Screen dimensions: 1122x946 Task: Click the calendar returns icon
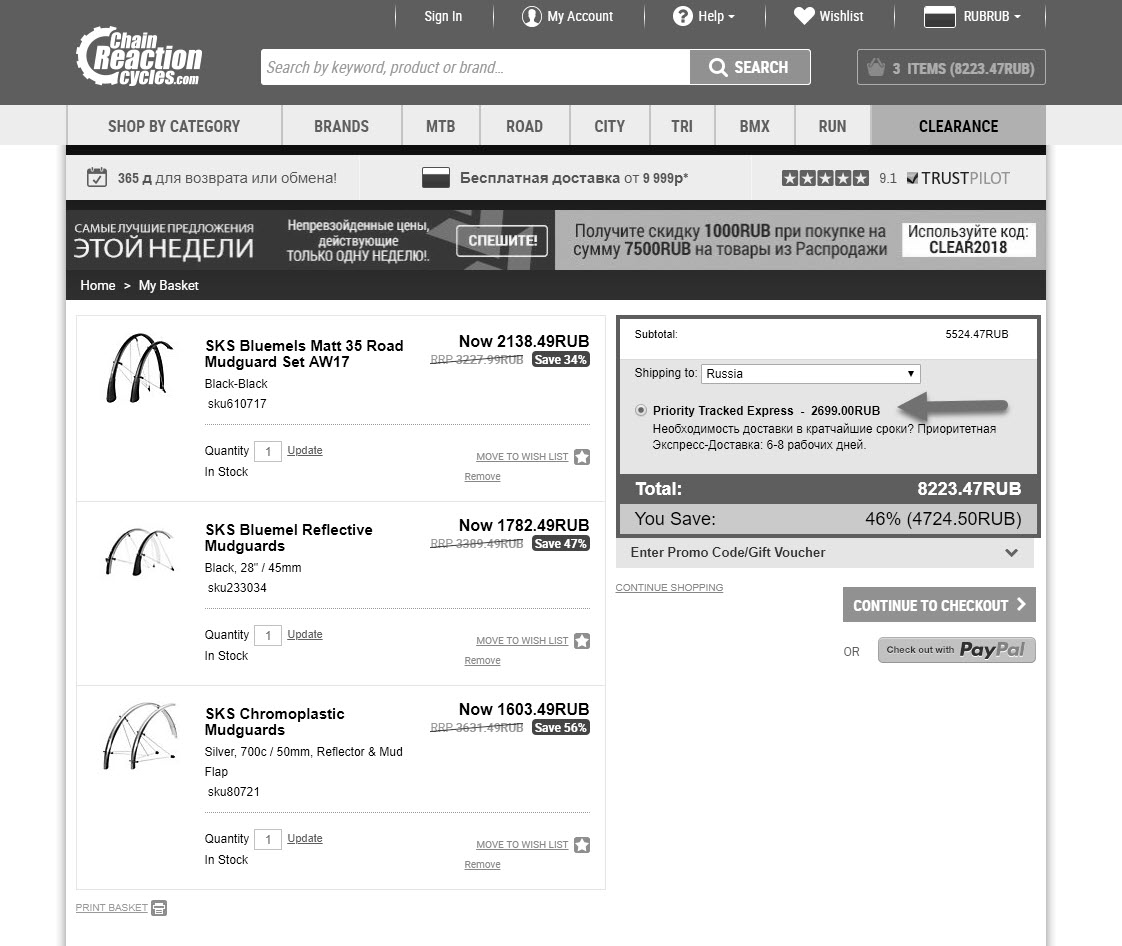pyautogui.click(x=97, y=177)
